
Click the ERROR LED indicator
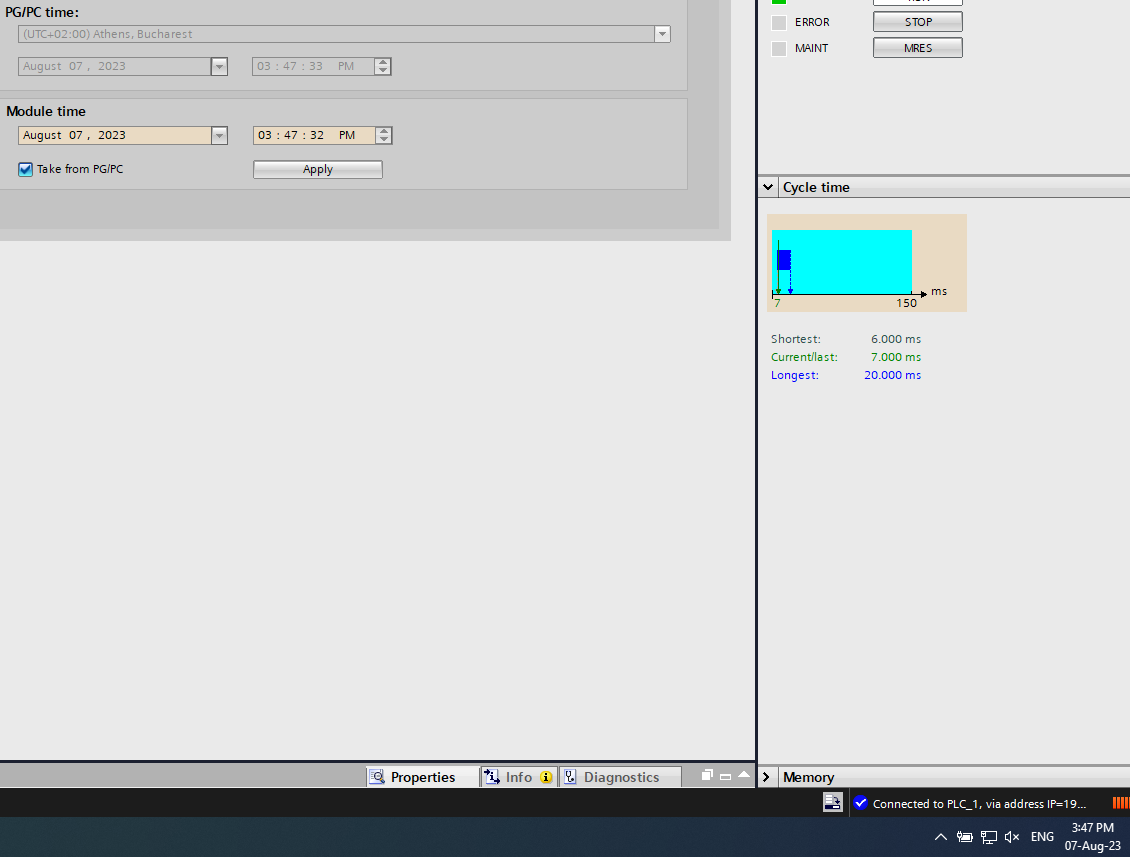click(x=778, y=22)
